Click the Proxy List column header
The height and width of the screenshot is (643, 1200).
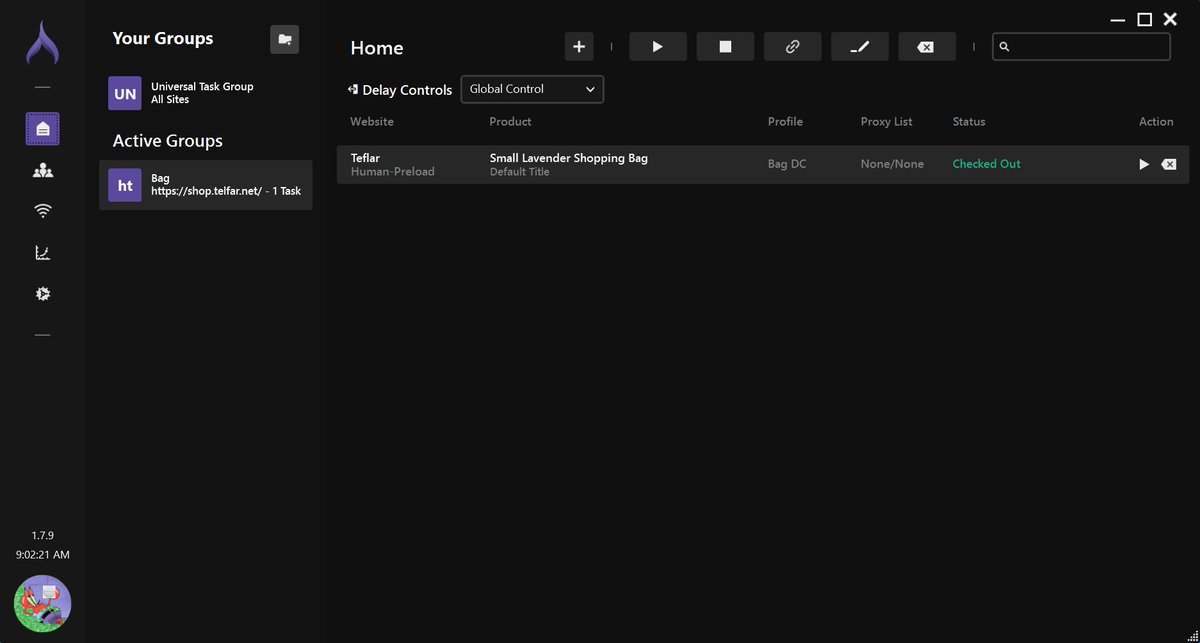coord(886,122)
